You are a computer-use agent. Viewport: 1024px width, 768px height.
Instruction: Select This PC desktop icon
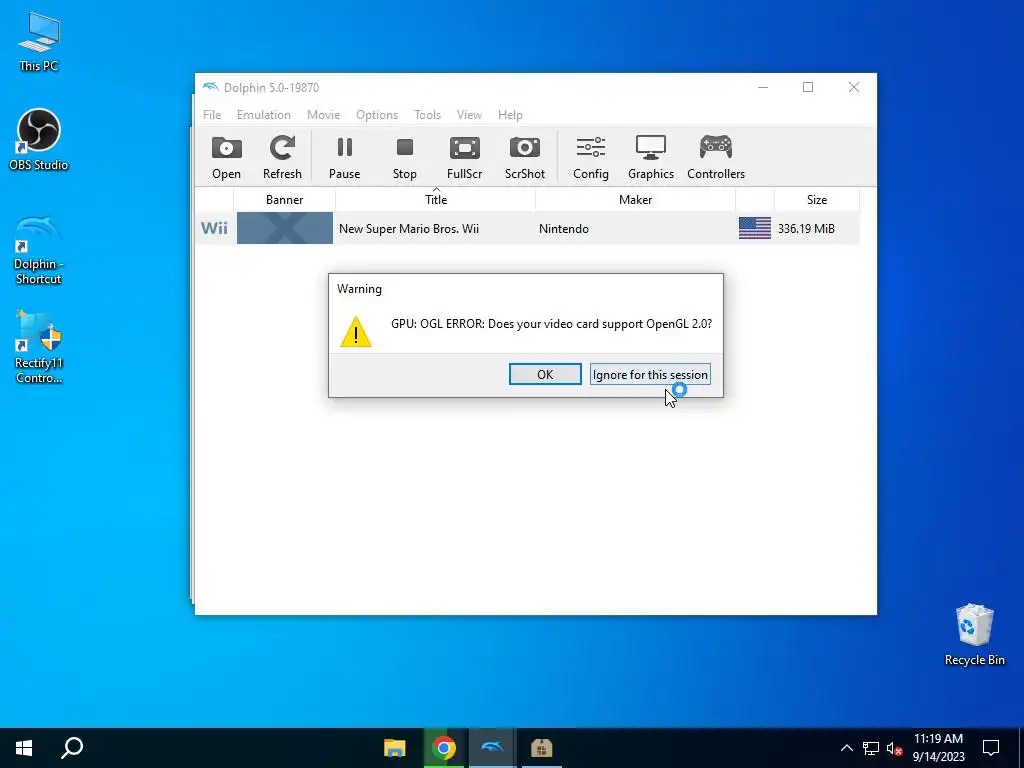coord(39,42)
